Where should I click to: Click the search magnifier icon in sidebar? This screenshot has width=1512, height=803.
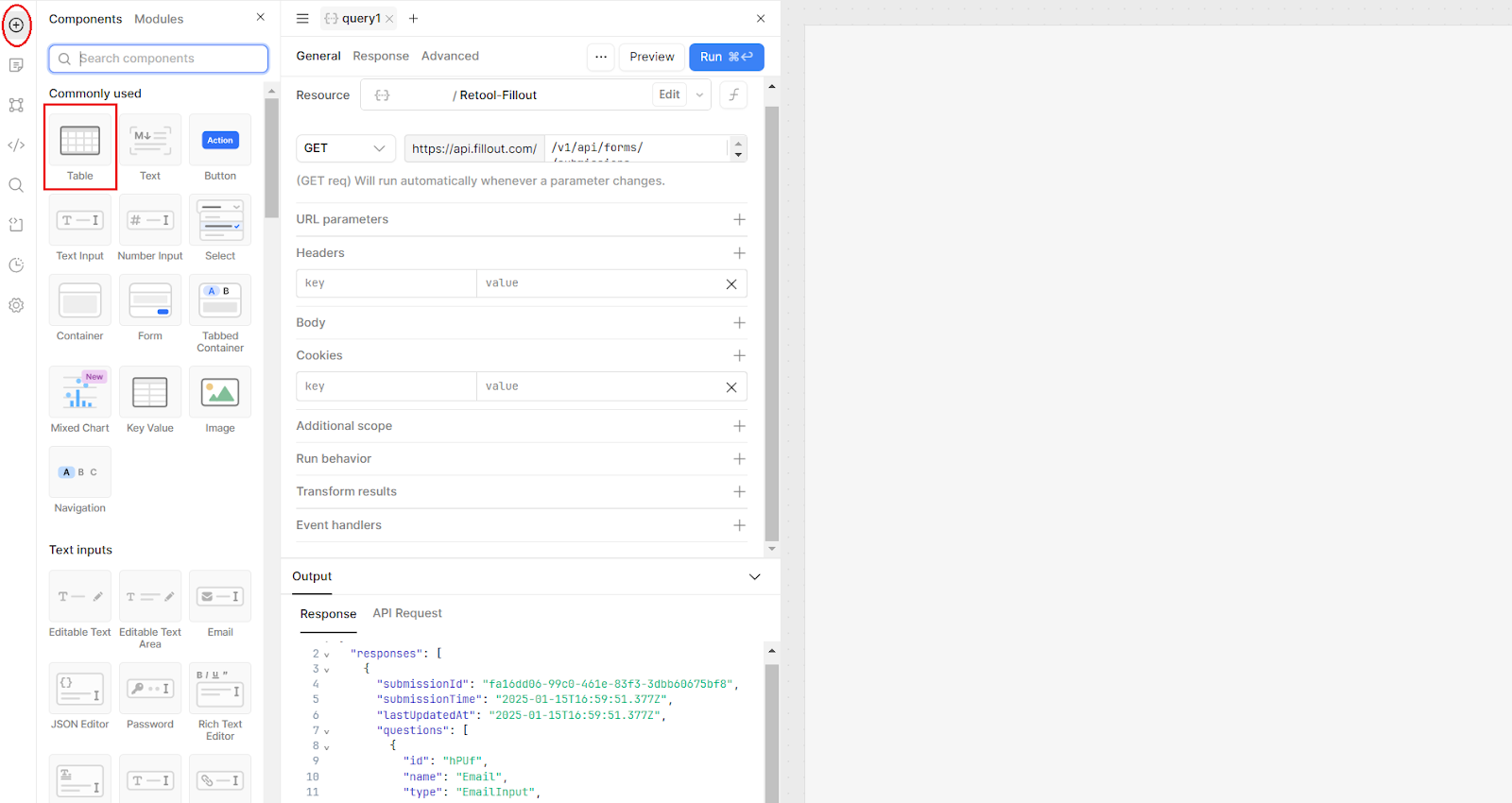coord(16,185)
